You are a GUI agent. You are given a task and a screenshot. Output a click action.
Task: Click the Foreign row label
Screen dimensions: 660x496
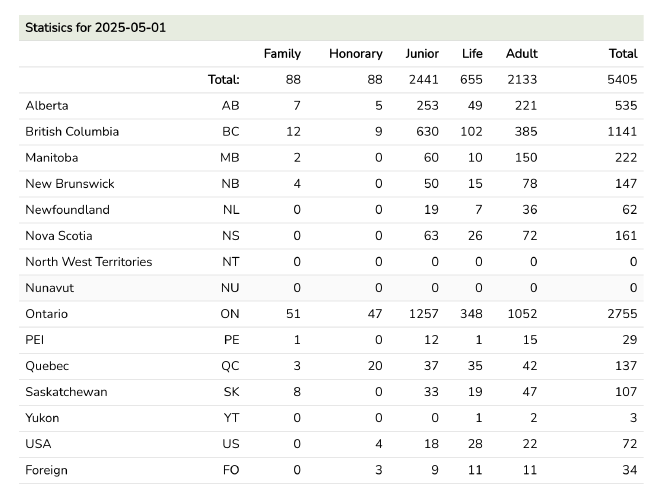[x=47, y=470]
